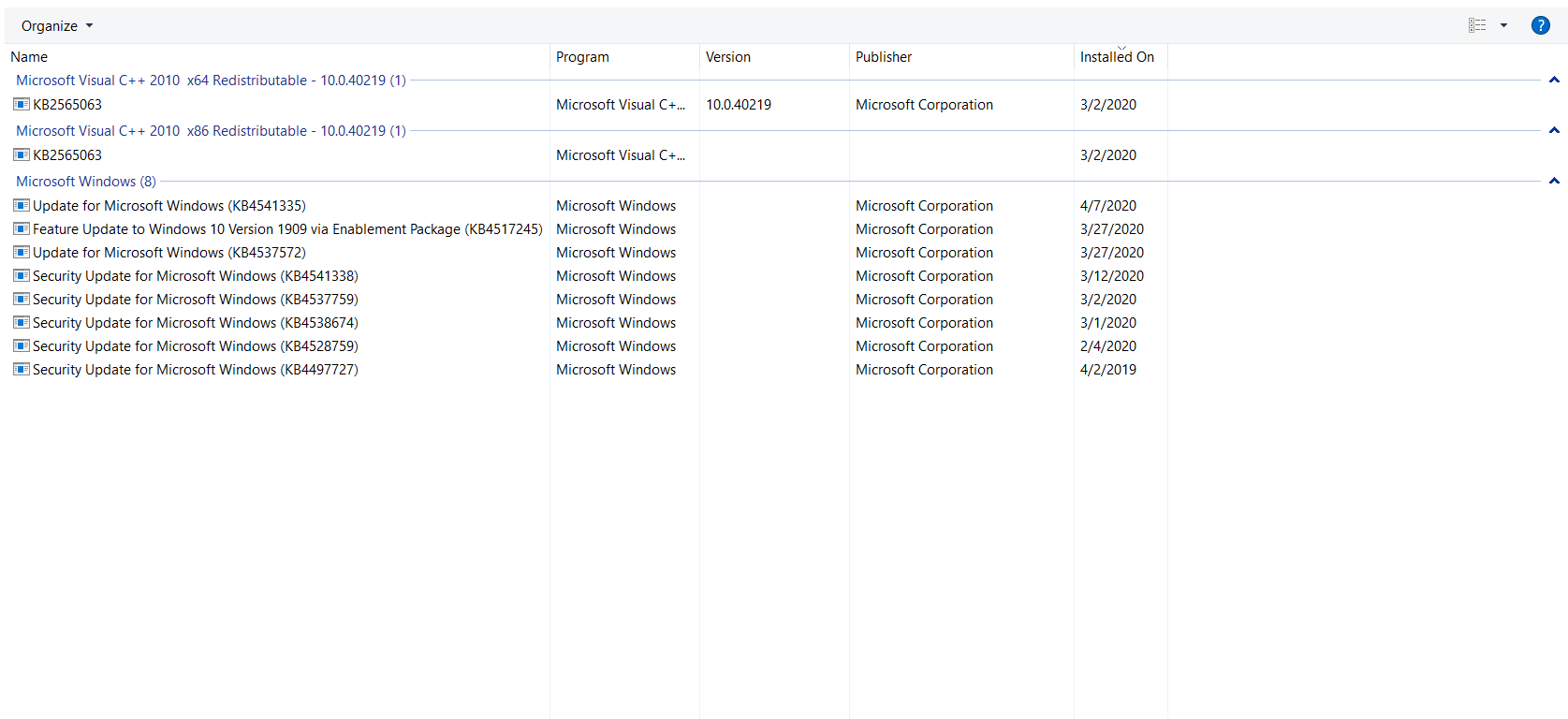The height and width of the screenshot is (719, 1568).
Task: Click Microsoft Visual C+... program of x64 entry
Action: tap(621, 105)
